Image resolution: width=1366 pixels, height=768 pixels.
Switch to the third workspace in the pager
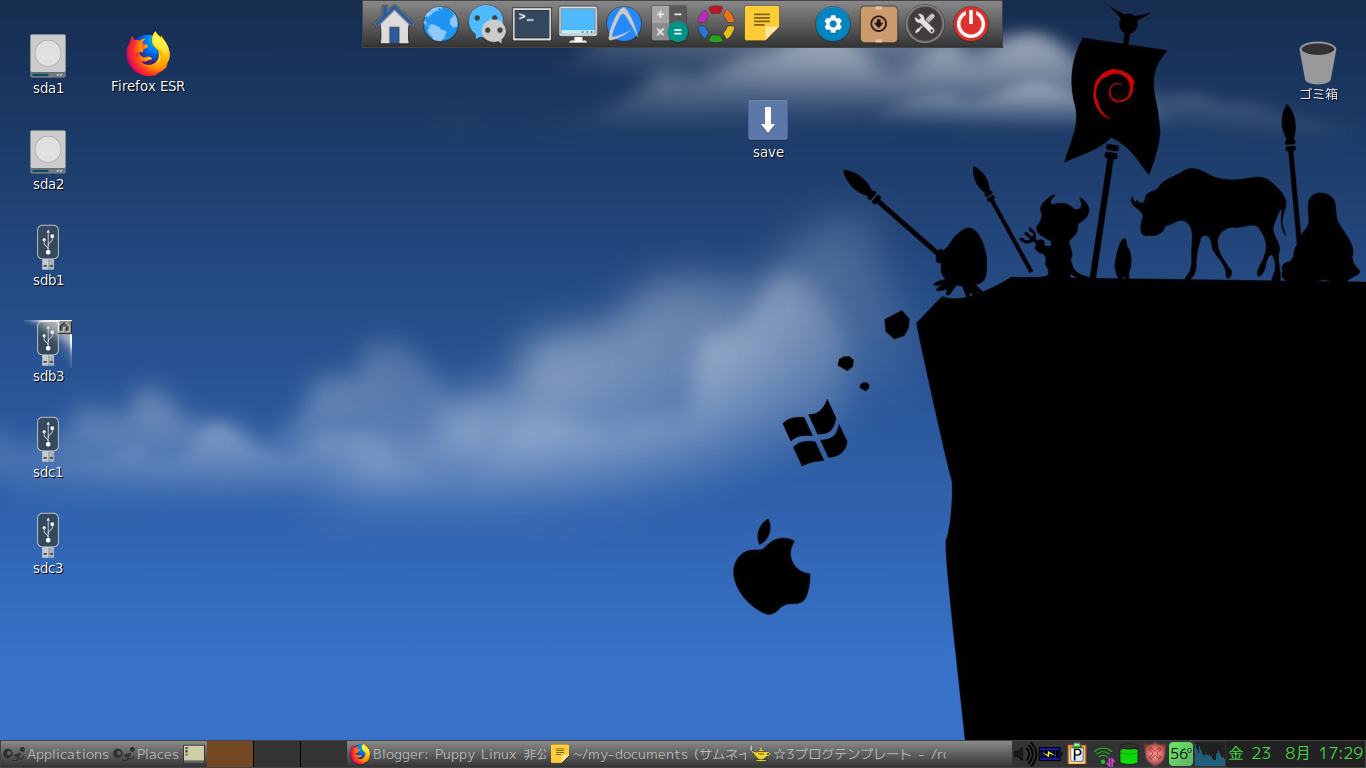(323, 754)
